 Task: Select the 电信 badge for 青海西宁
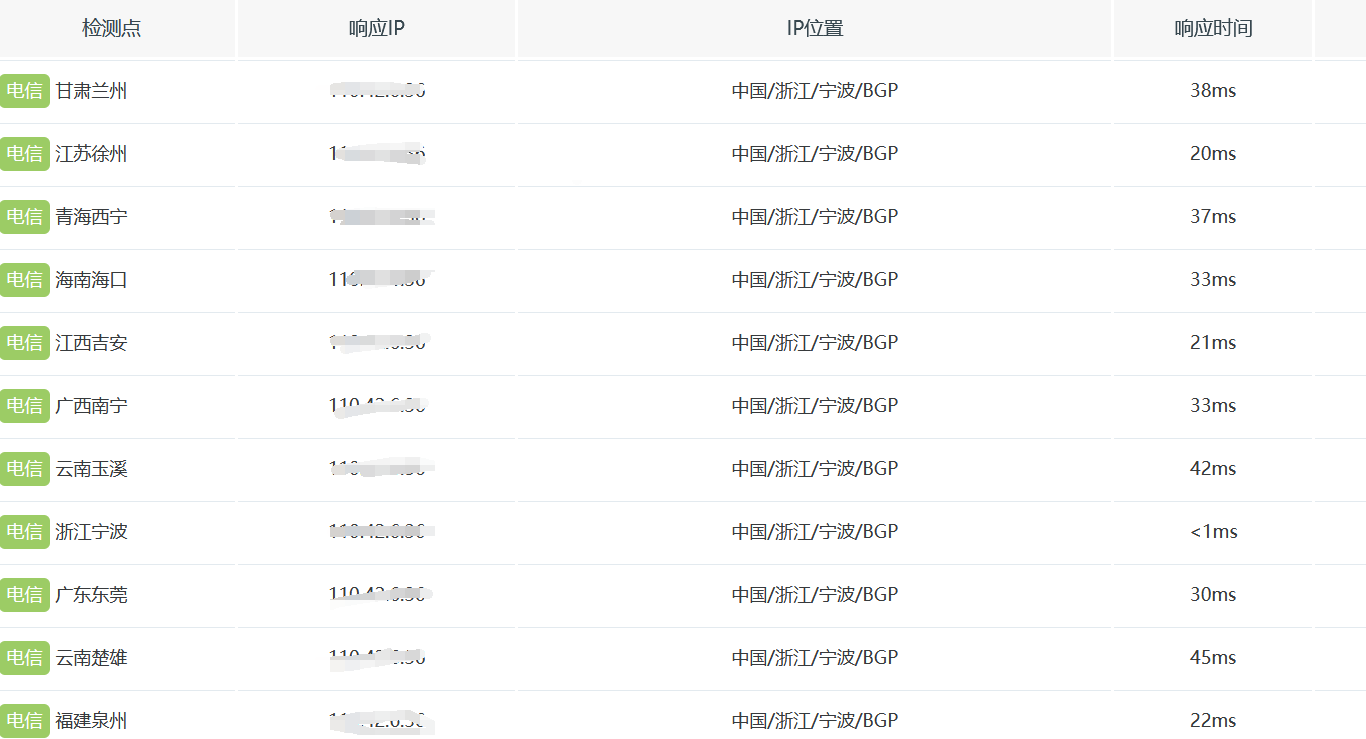click(24, 217)
